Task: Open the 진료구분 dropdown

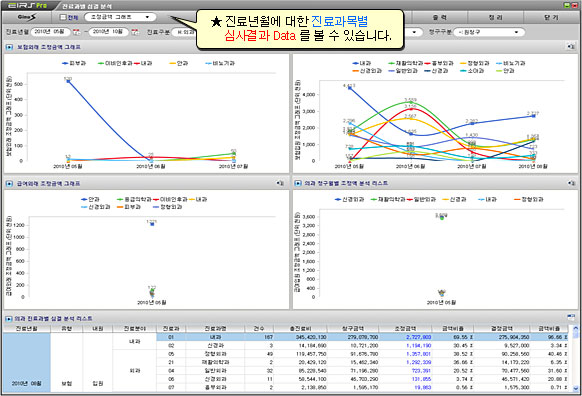Action: point(184,32)
